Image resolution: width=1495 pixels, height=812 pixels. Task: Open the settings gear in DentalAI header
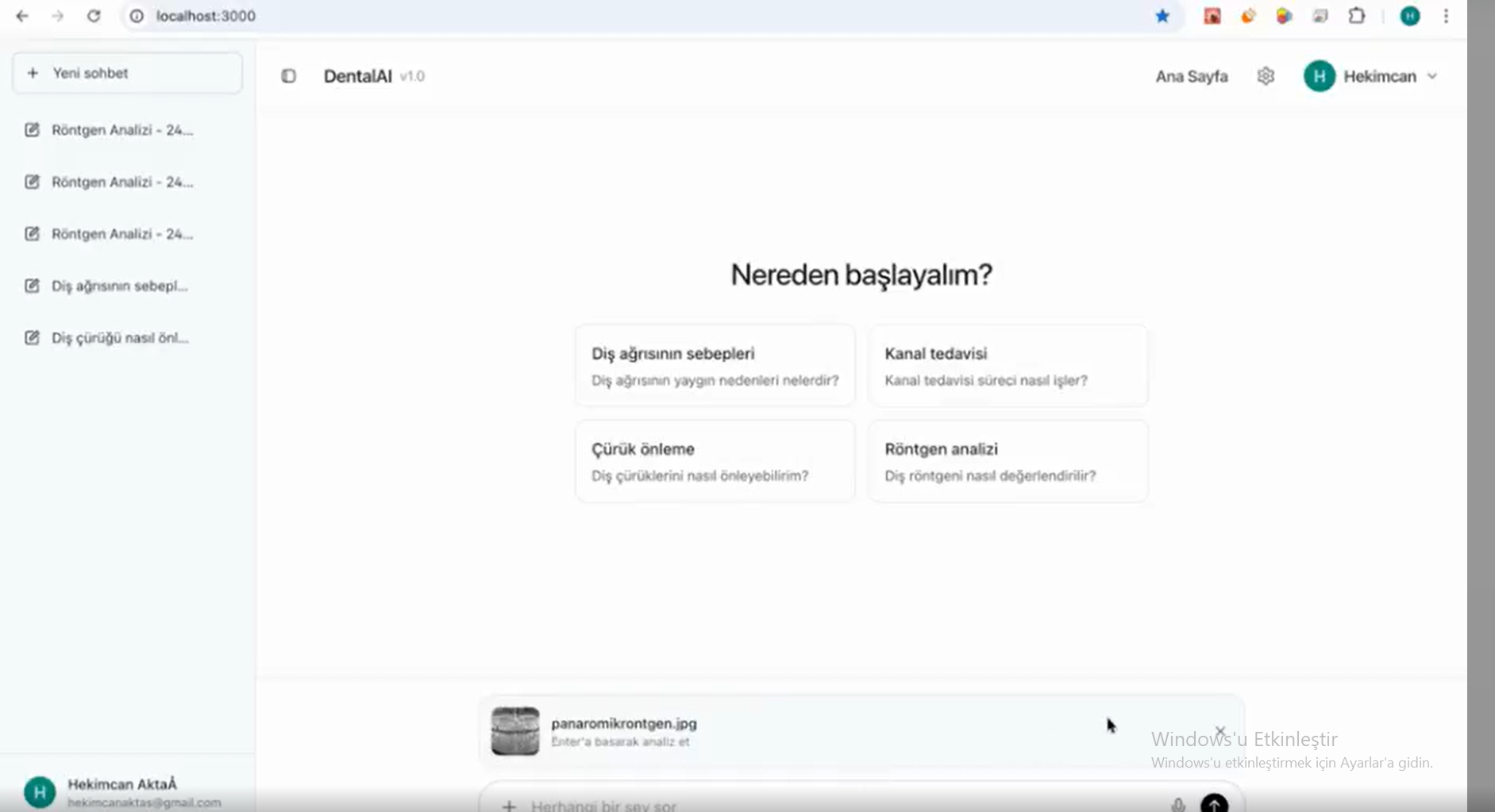[x=1266, y=75]
